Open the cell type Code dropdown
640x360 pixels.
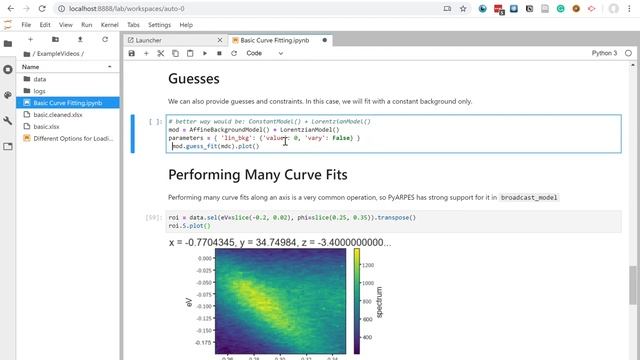click(264, 53)
